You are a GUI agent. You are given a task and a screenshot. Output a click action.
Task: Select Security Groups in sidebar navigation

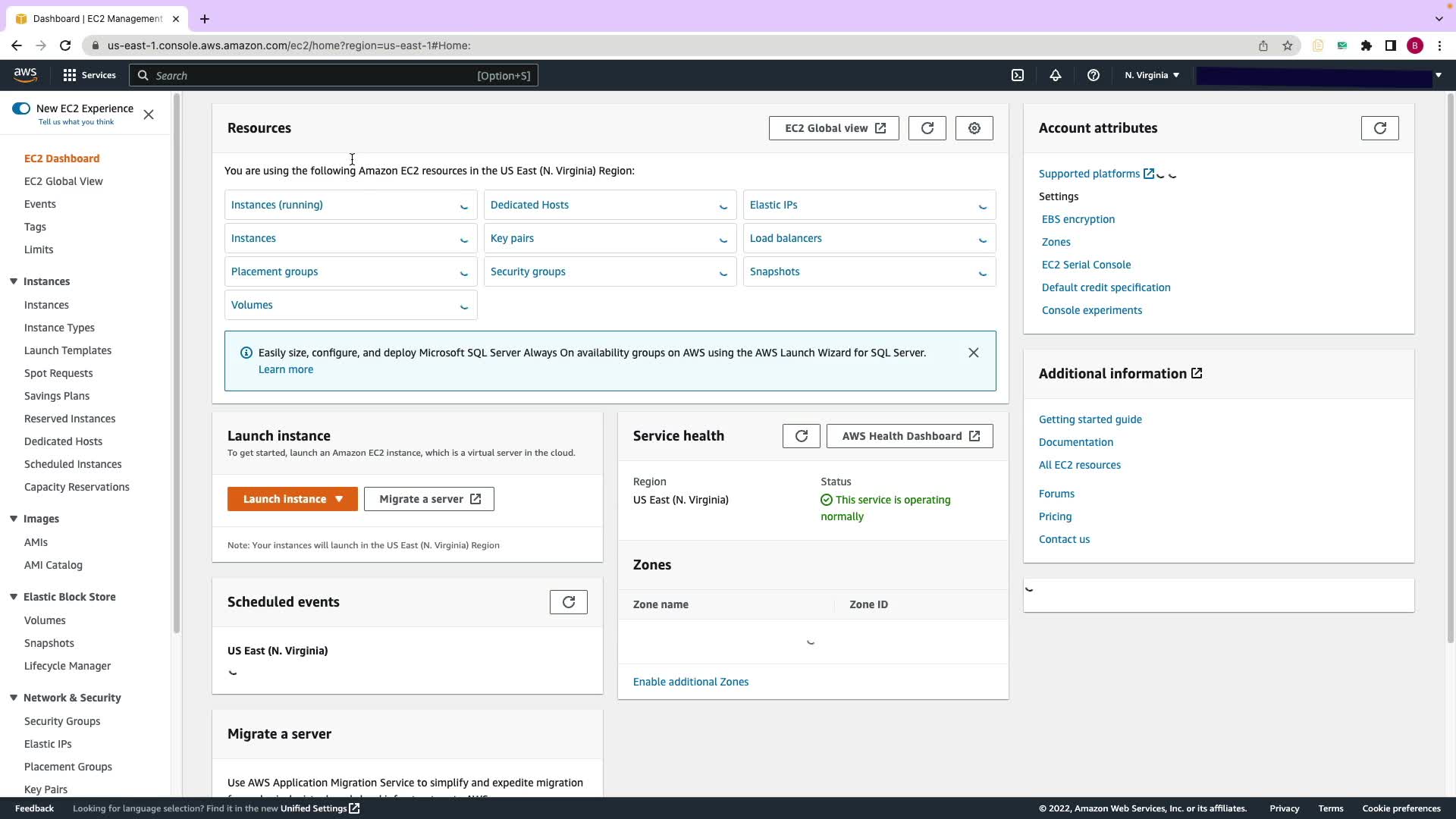pos(62,721)
